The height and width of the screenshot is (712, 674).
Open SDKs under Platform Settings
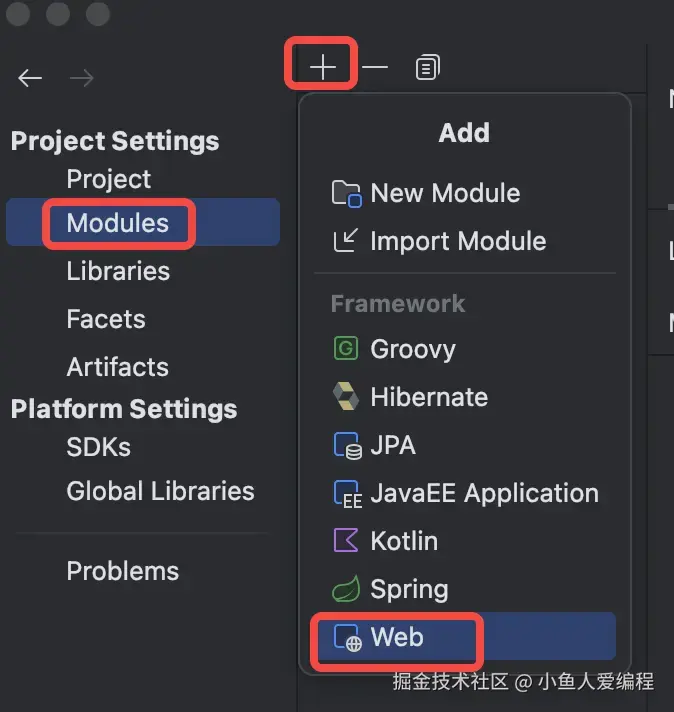click(x=98, y=447)
